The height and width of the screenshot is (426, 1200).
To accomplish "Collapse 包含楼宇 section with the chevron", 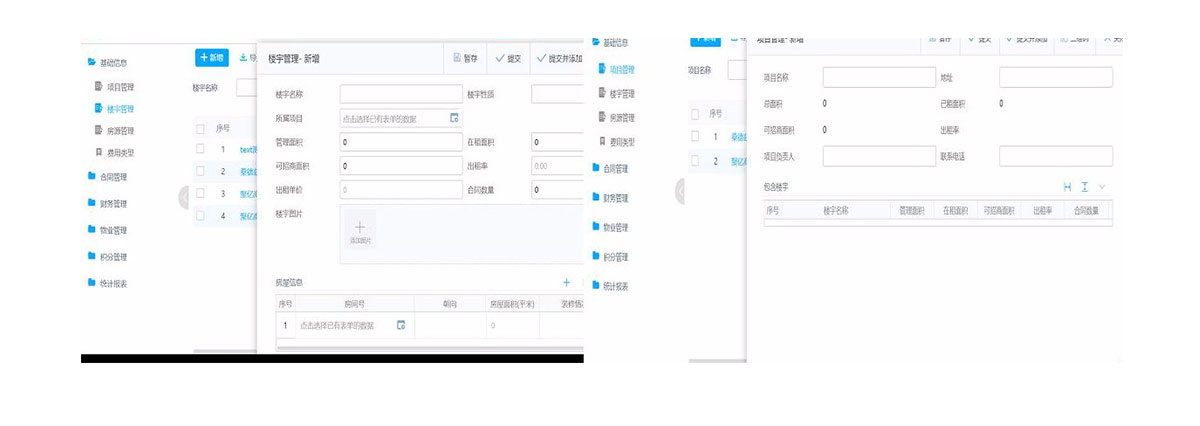I will (x=1102, y=187).
